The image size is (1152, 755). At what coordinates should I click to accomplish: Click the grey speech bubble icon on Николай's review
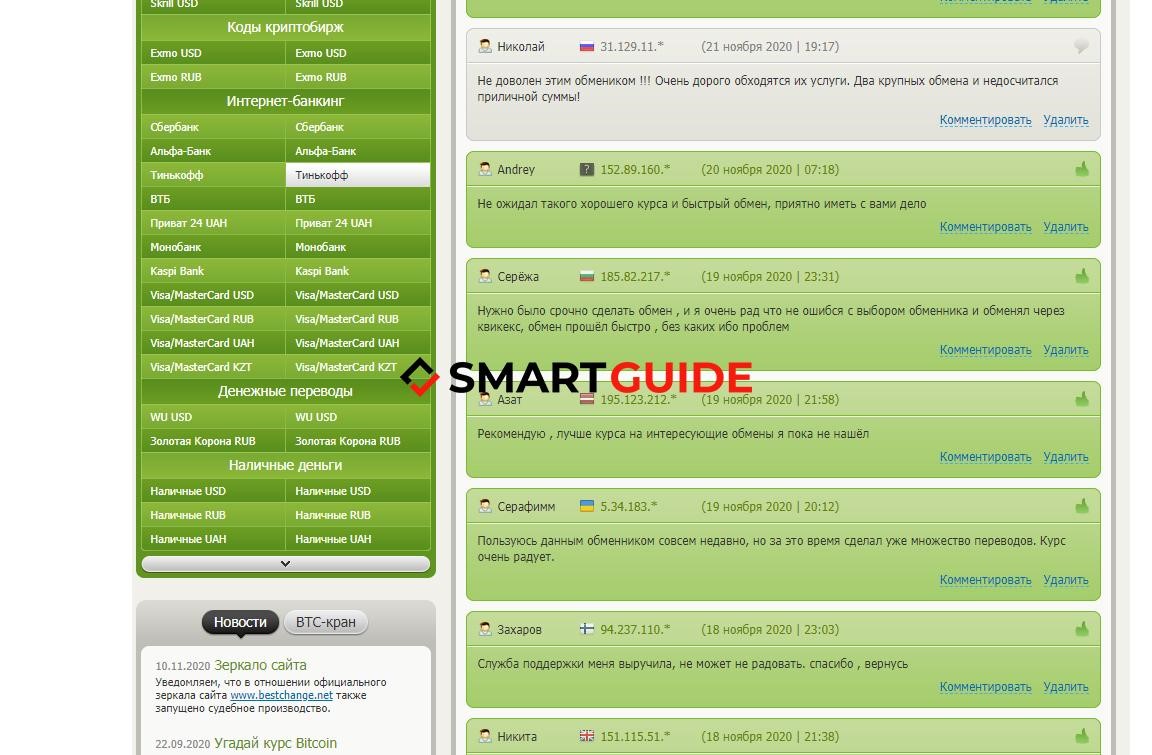[x=1081, y=46]
